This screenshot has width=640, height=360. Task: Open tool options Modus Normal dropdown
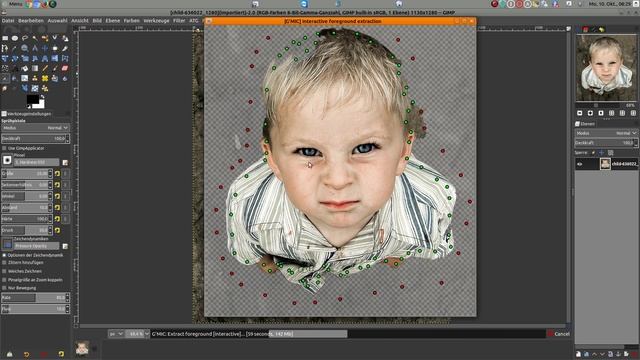[35, 128]
